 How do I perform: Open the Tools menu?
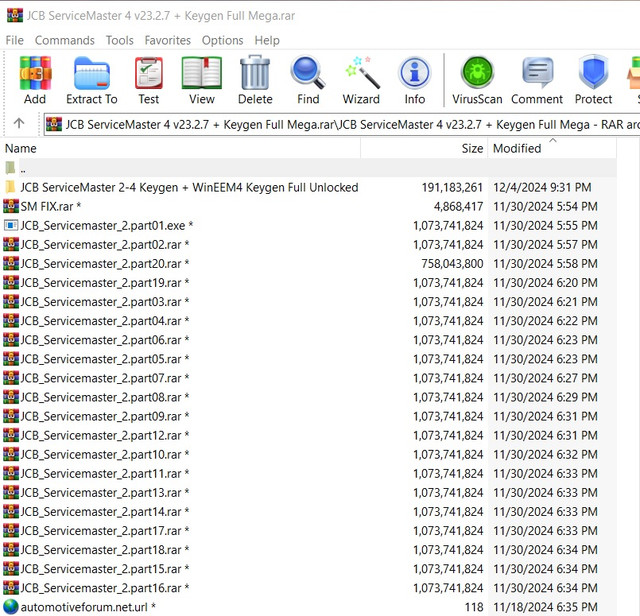pos(120,40)
